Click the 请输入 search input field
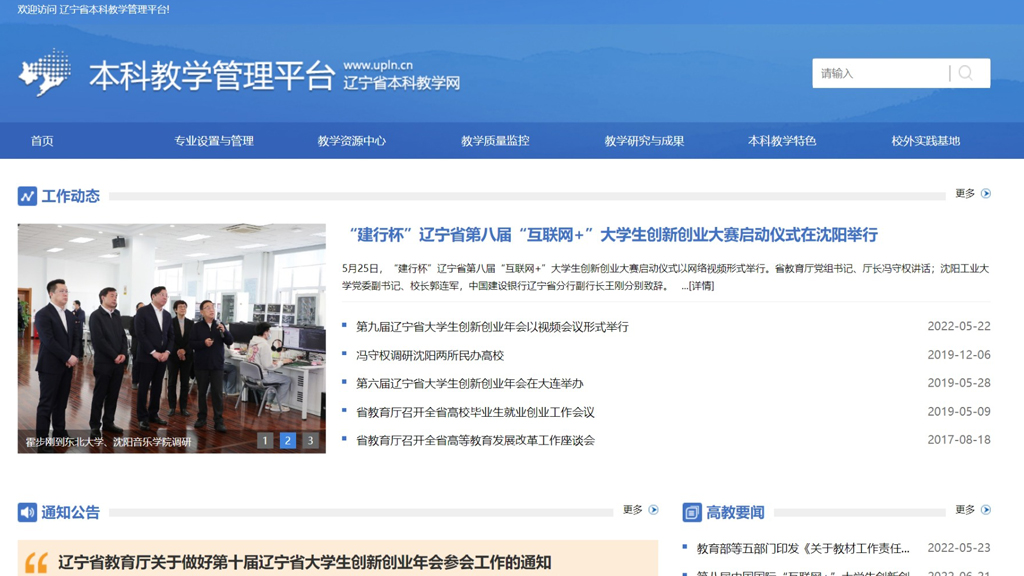Viewport: 1024px width, 576px height. pyautogui.click(x=878, y=73)
